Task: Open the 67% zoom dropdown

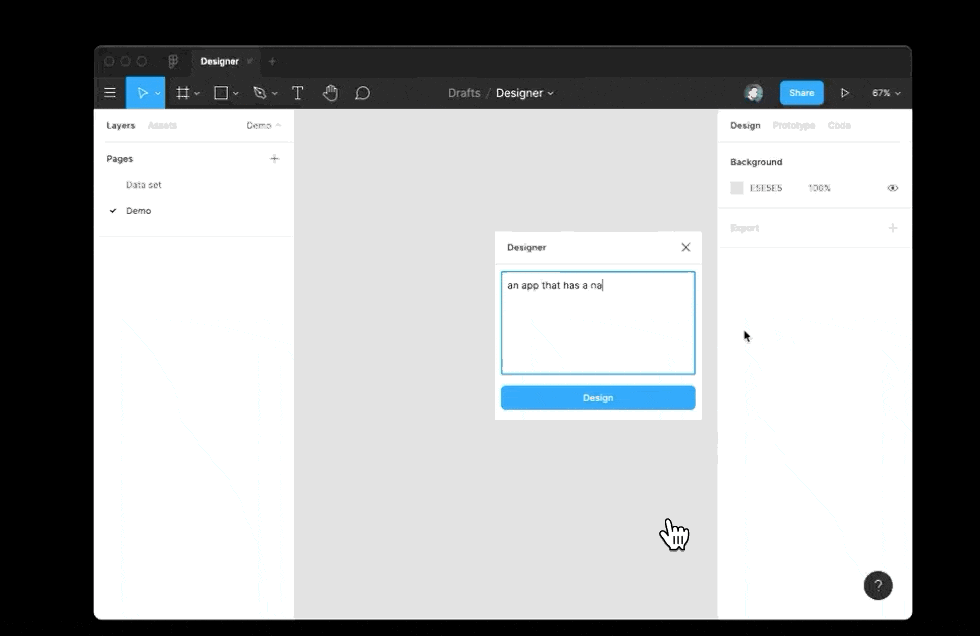Action: tap(886, 93)
